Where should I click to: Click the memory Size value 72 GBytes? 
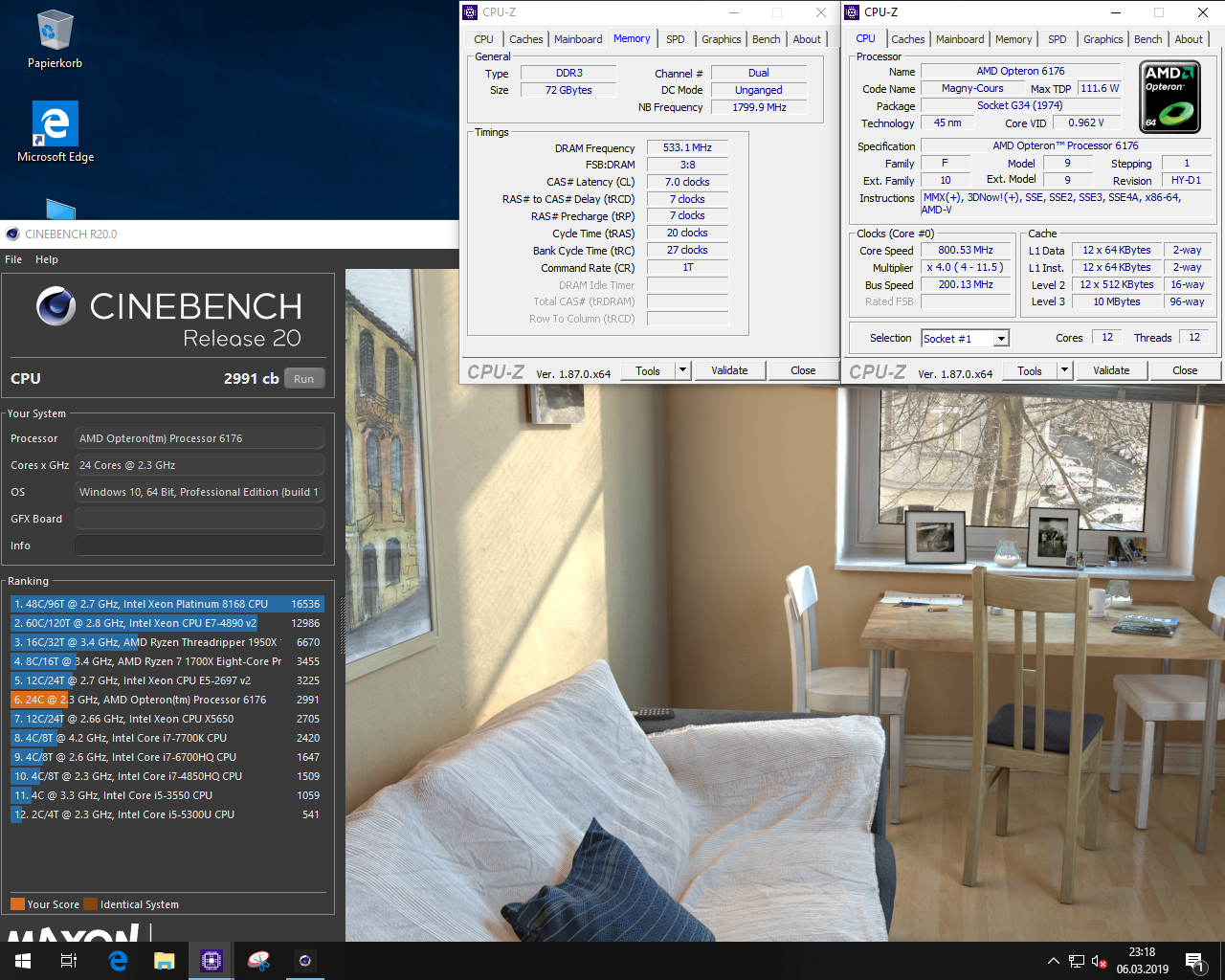click(568, 90)
